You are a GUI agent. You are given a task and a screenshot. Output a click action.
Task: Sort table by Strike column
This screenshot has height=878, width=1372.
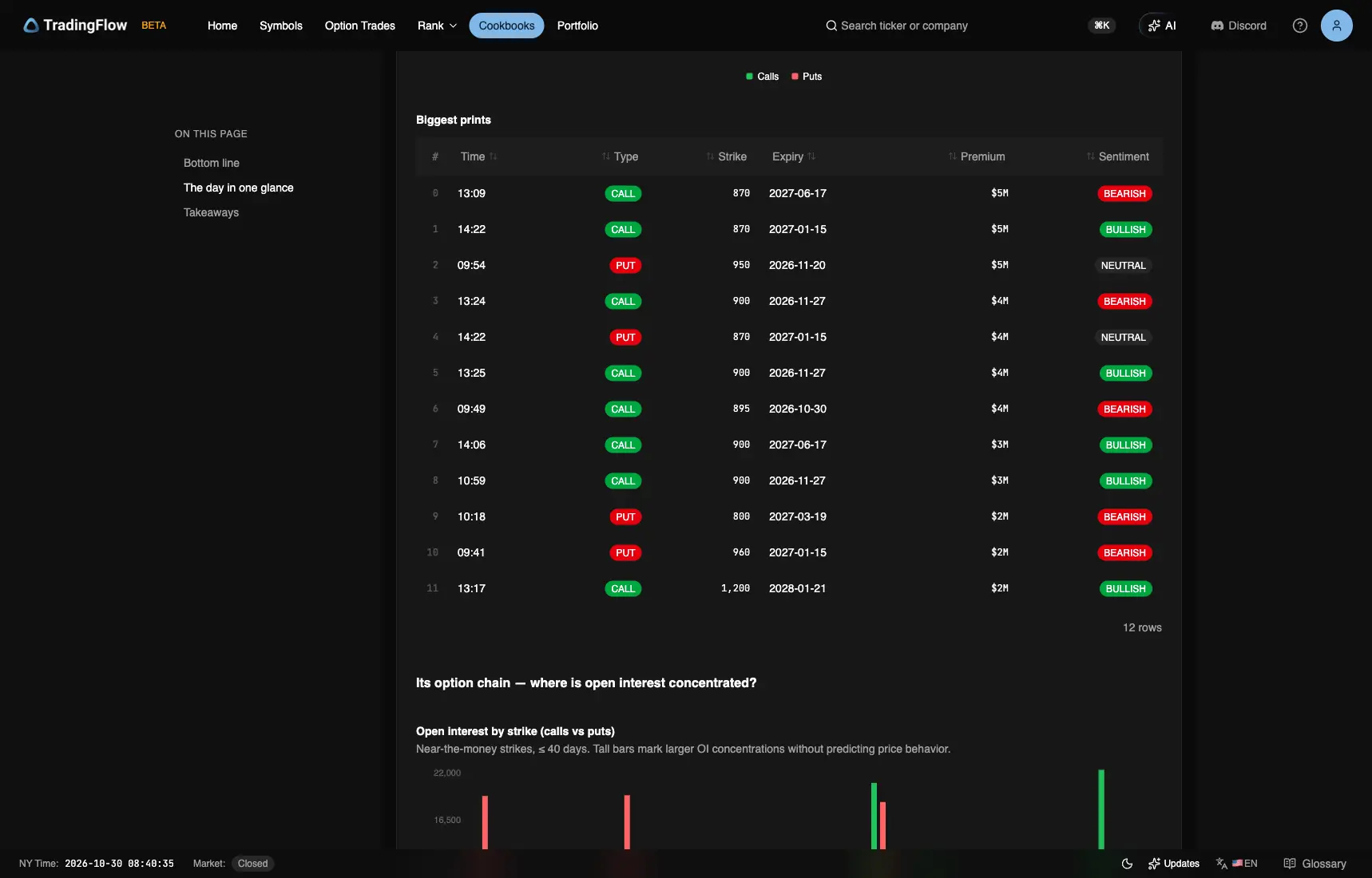(x=727, y=156)
